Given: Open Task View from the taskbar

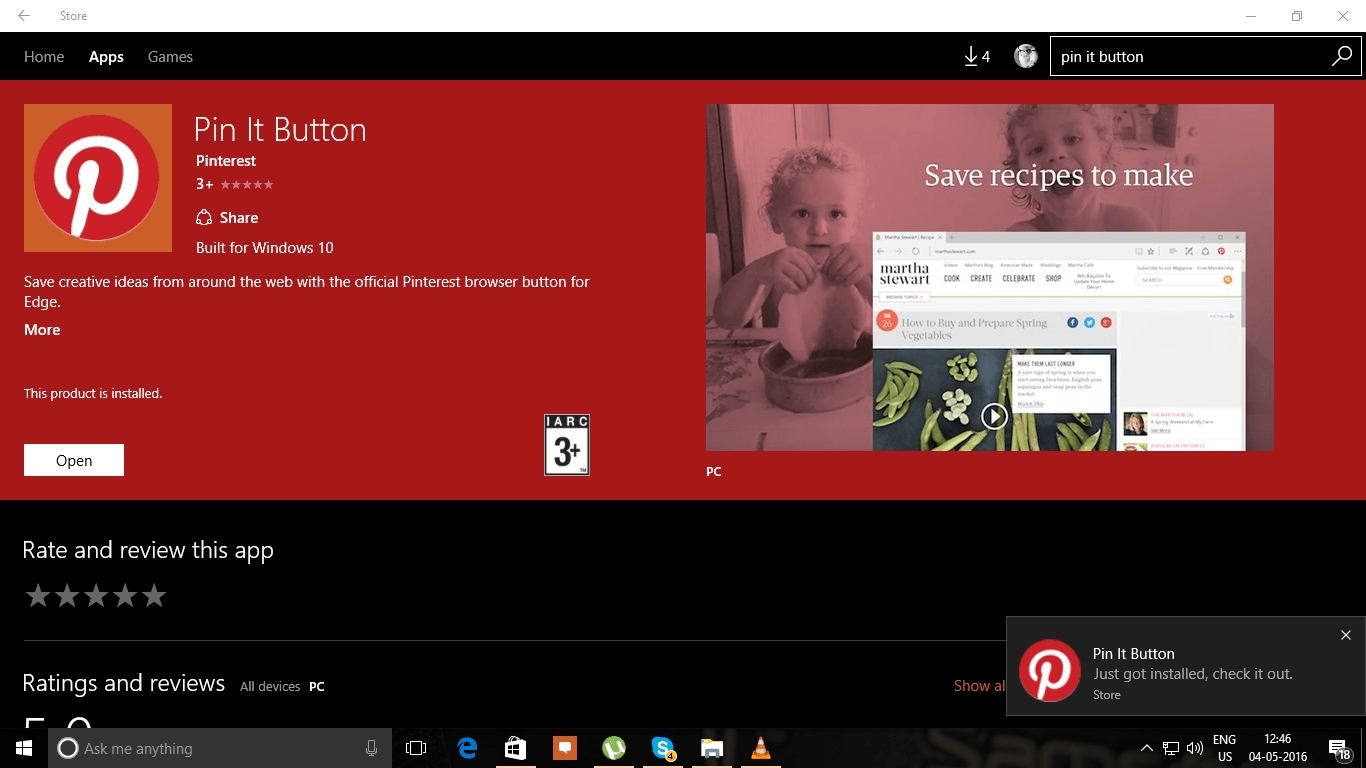Looking at the screenshot, I should (416, 748).
